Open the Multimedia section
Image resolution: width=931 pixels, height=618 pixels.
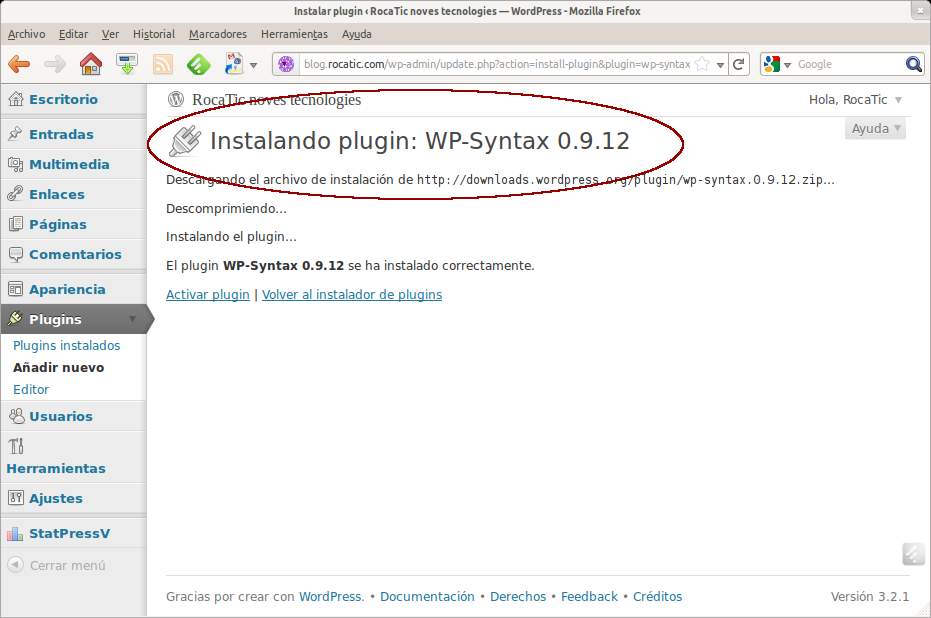[x=69, y=164]
